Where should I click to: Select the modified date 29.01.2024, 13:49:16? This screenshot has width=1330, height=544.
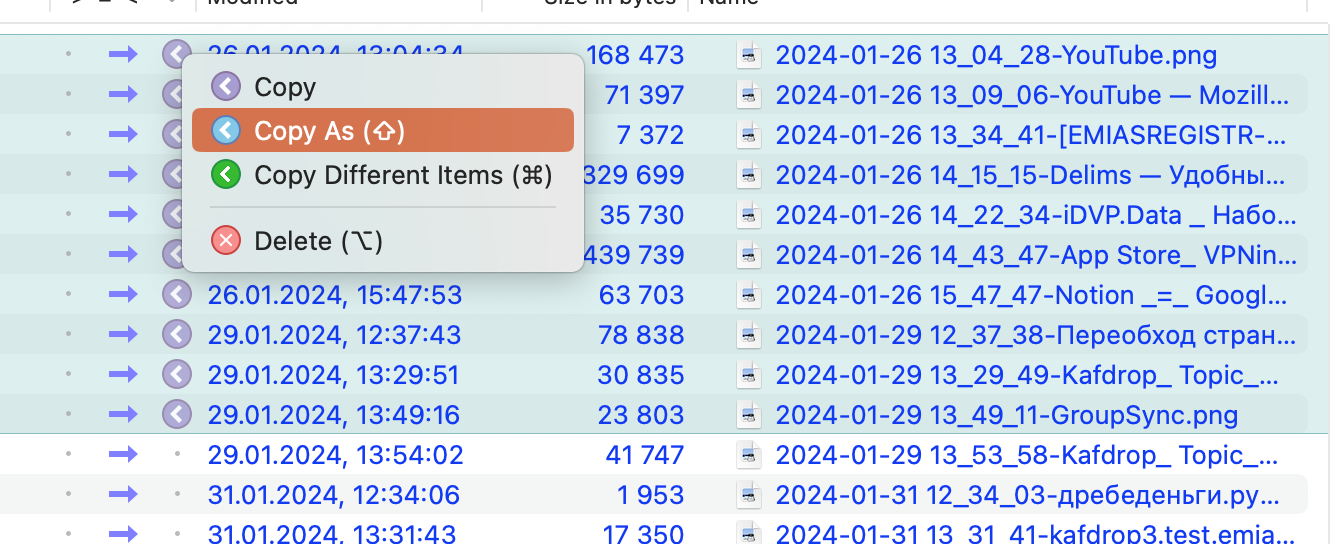point(333,415)
